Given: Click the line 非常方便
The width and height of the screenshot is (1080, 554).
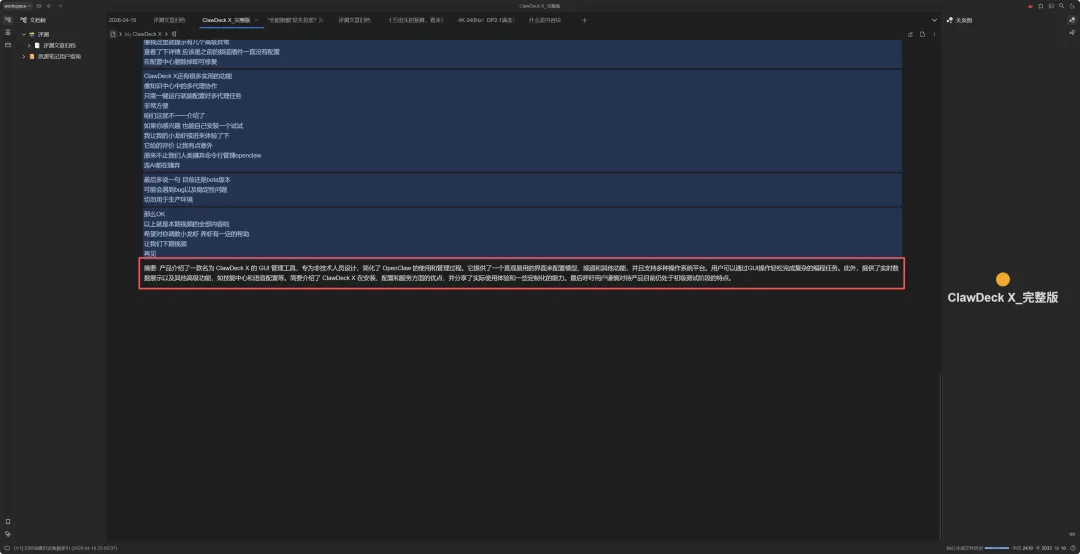Looking at the screenshot, I should click(156, 105).
